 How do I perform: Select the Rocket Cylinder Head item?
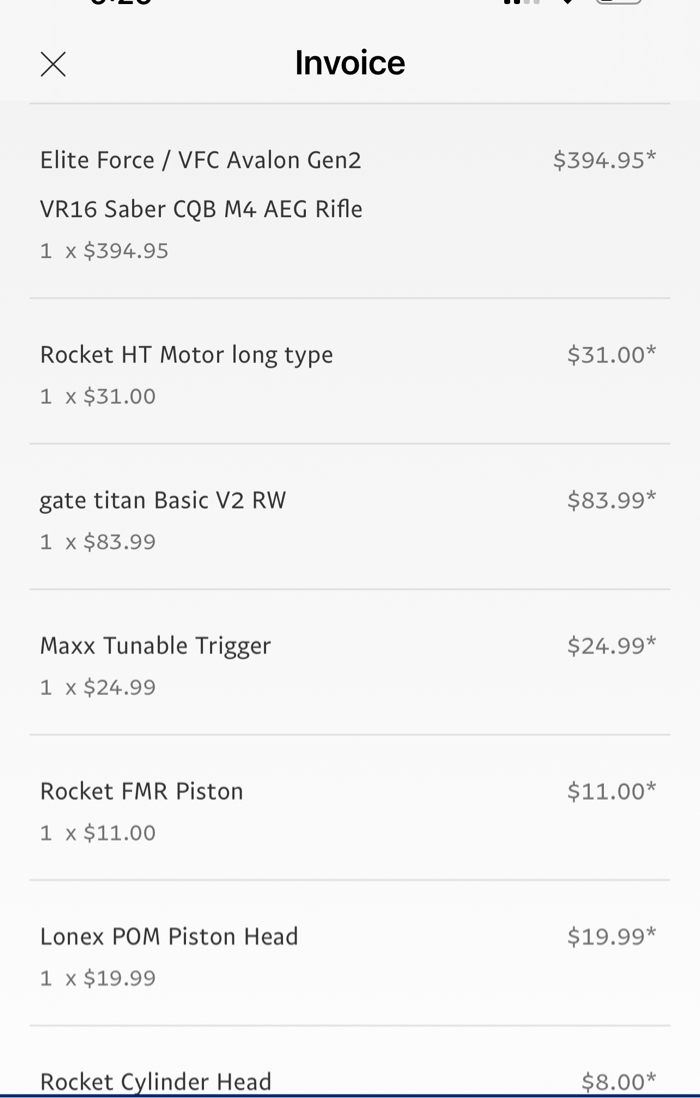click(x=155, y=1081)
